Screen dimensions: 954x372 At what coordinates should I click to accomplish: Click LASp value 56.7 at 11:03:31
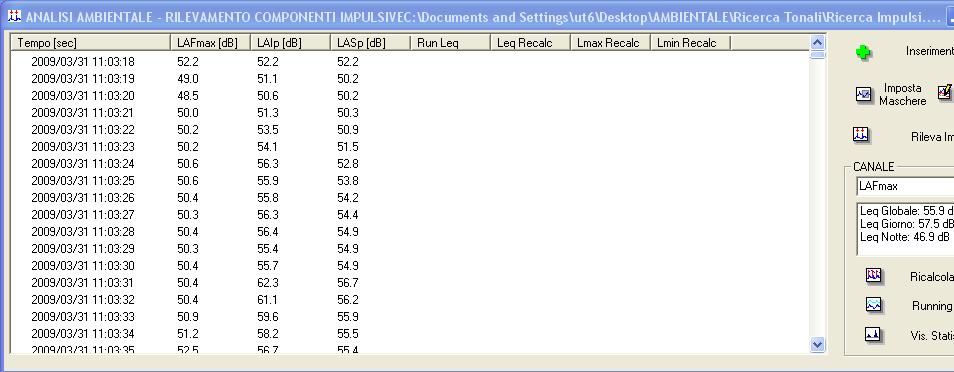click(x=347, y=283)
